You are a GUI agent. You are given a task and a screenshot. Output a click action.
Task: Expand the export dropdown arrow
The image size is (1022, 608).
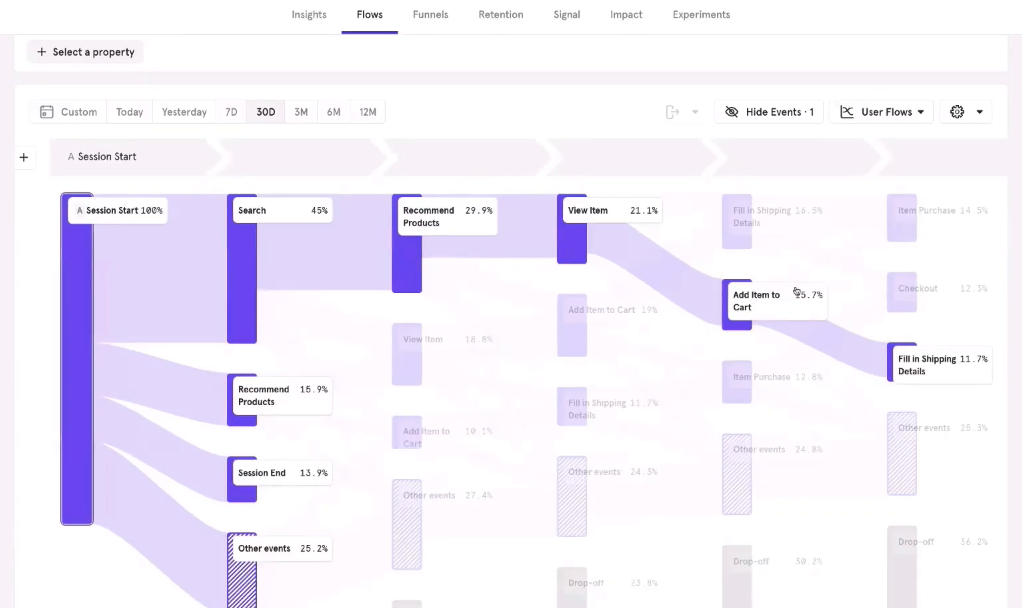[695, 112]
